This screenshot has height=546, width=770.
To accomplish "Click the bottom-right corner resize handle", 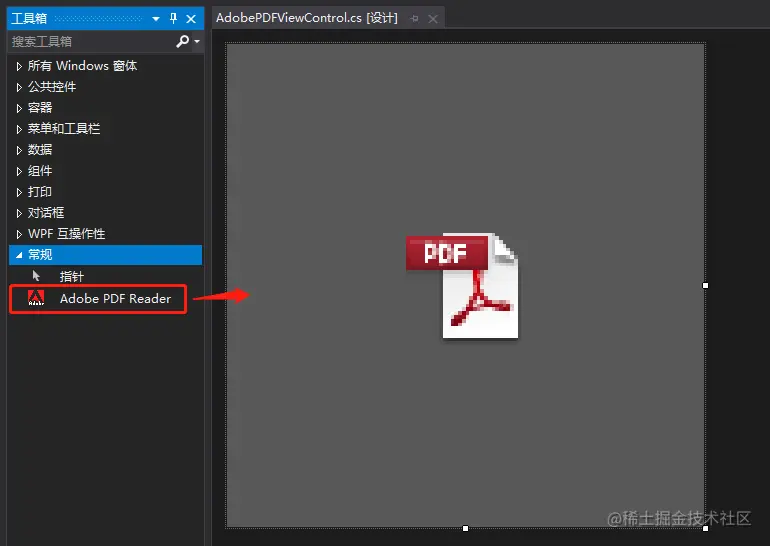I will (705, 528).
